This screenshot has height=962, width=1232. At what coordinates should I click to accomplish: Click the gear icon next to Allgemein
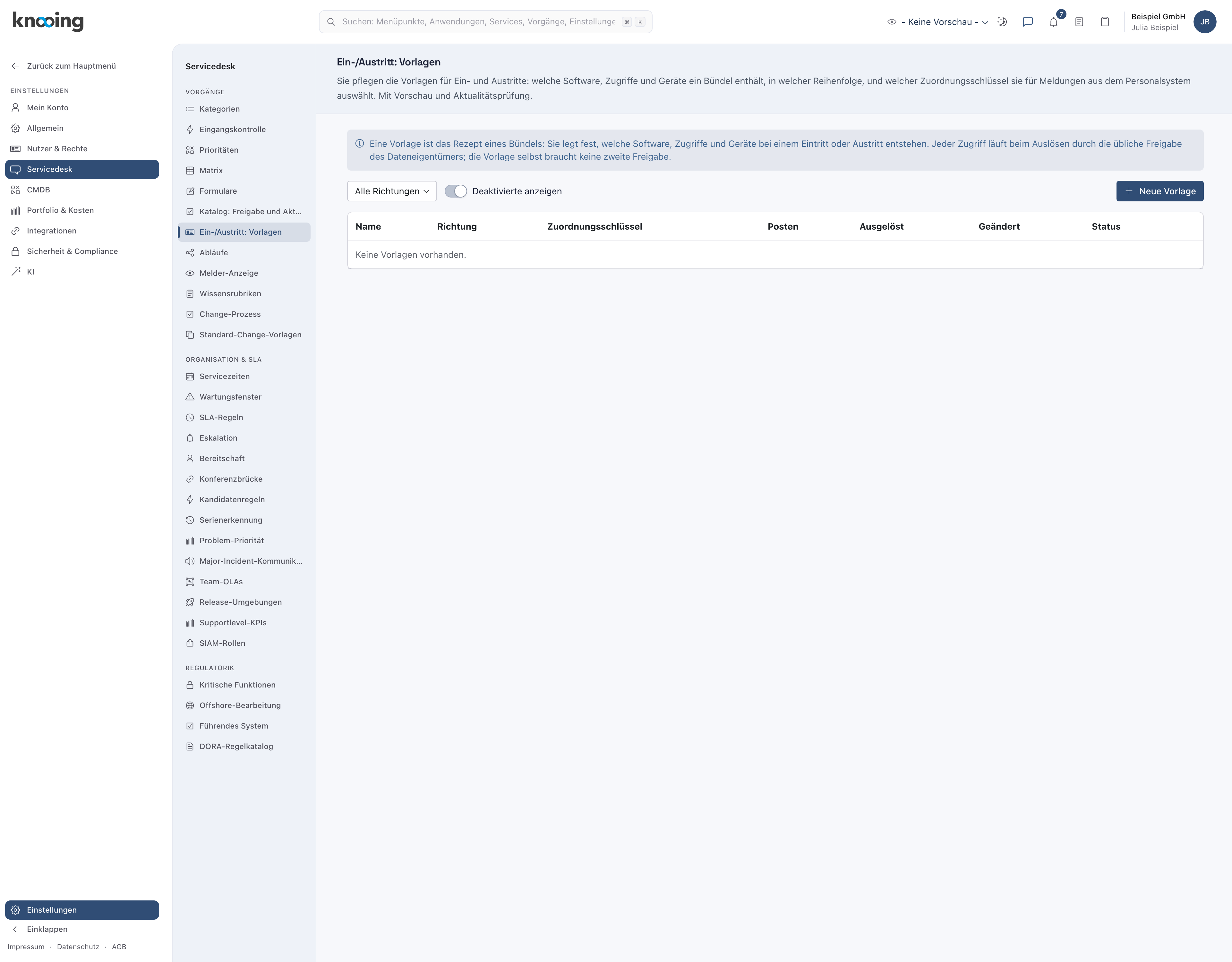tap(16, 128)
